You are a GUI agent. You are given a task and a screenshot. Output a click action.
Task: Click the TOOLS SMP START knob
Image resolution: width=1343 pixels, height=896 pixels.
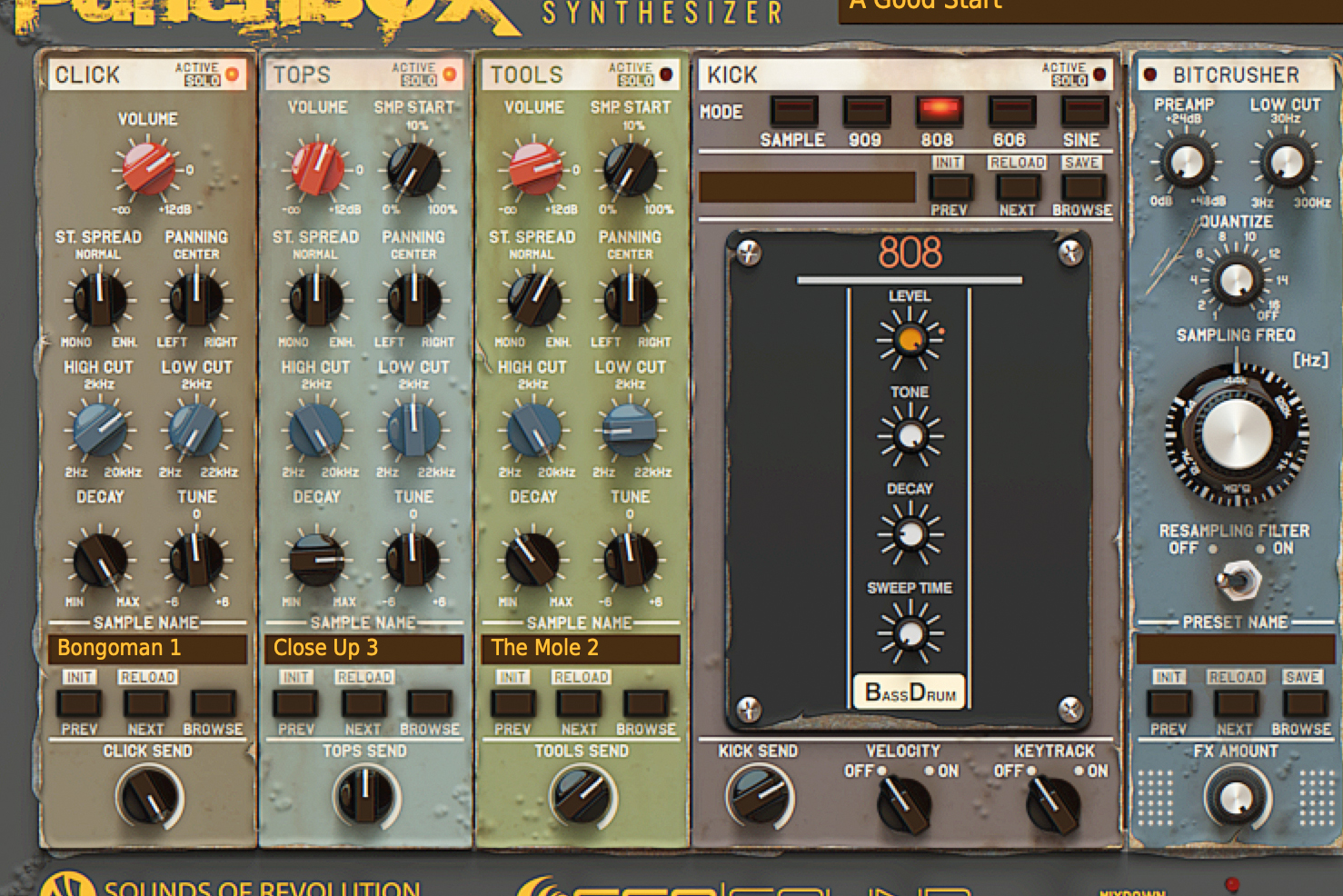click(631, 169)
